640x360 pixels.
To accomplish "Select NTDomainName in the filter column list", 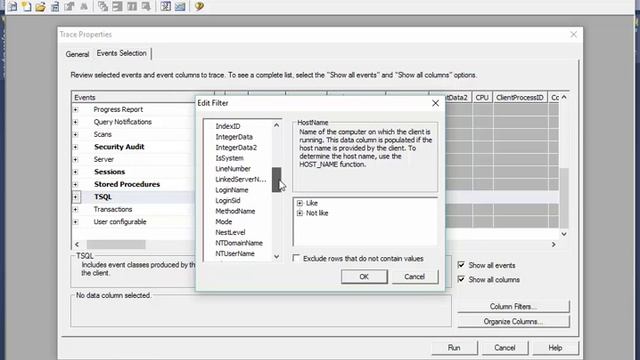I will click(x=239, y=243).
